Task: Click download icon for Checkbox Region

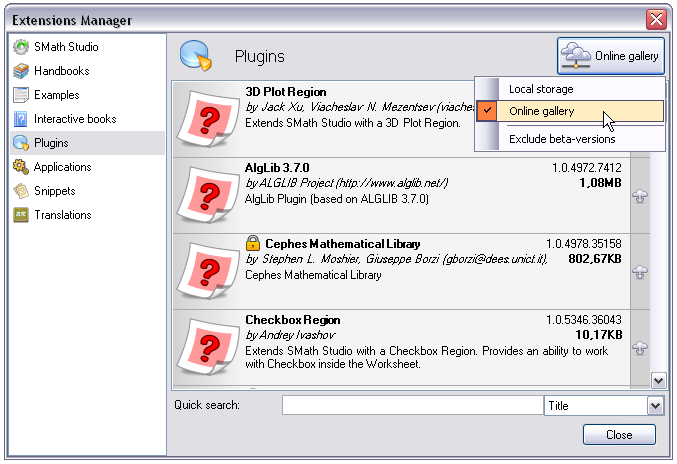Action: [640, 347]
